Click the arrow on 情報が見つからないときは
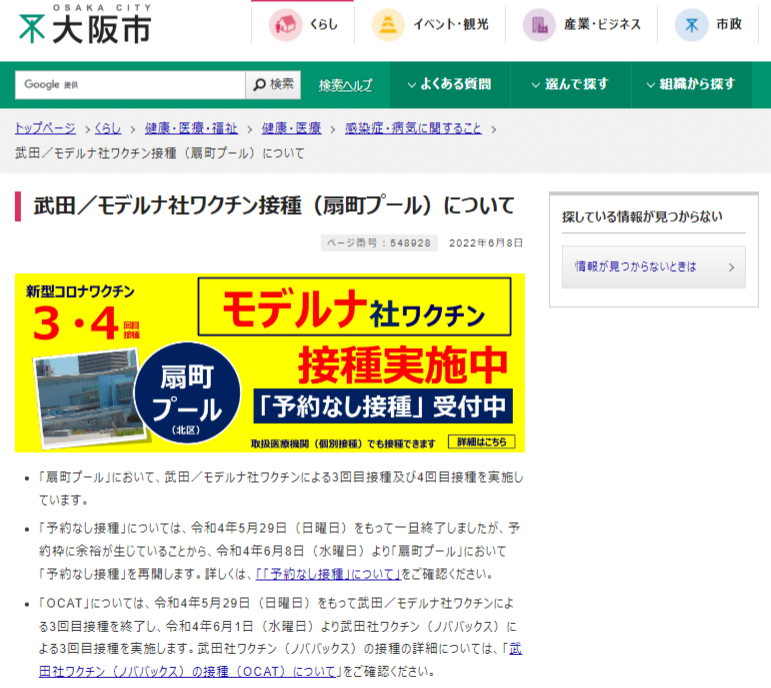Viewport: 771px width, 688px height. click(731, 267)
